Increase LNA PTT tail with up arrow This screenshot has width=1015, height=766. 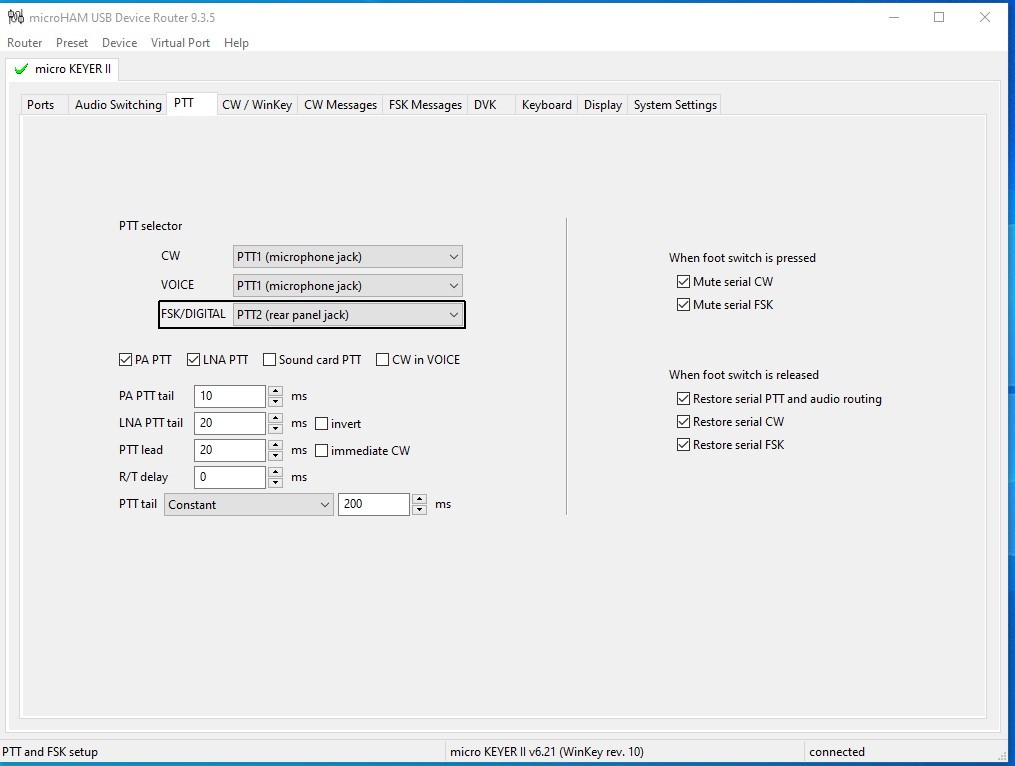point(276,418)
